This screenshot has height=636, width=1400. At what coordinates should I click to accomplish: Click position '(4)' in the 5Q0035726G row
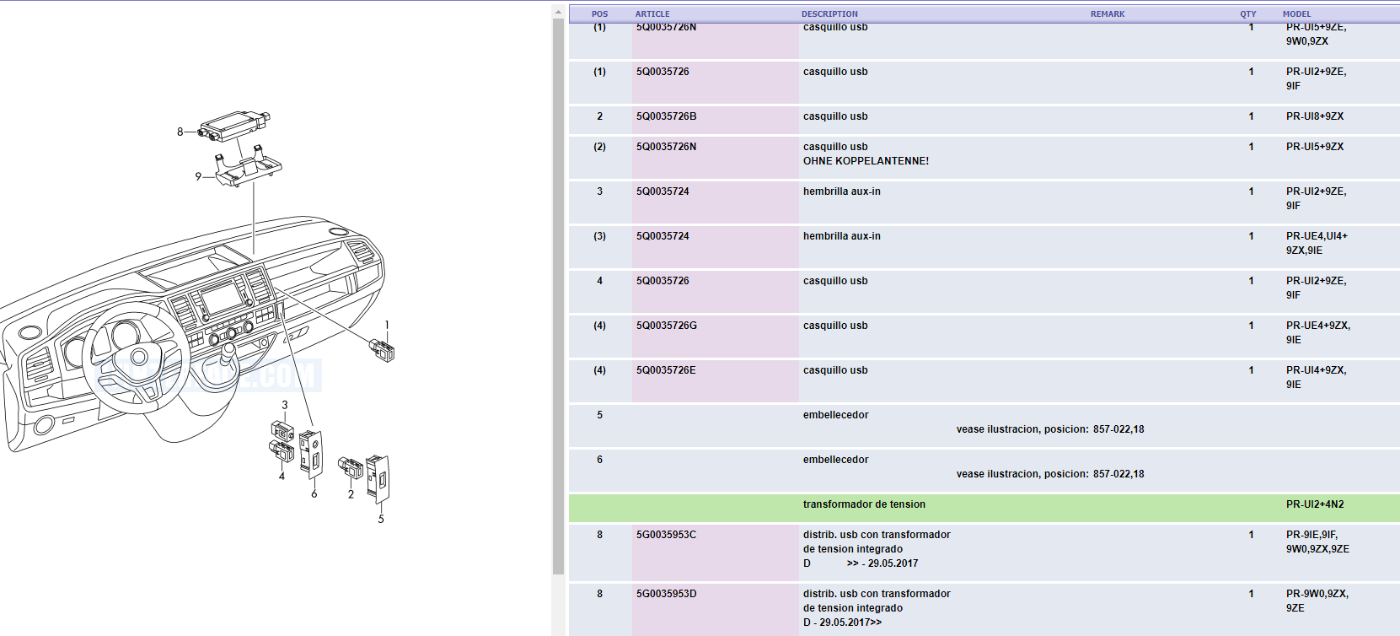[600, 325]
